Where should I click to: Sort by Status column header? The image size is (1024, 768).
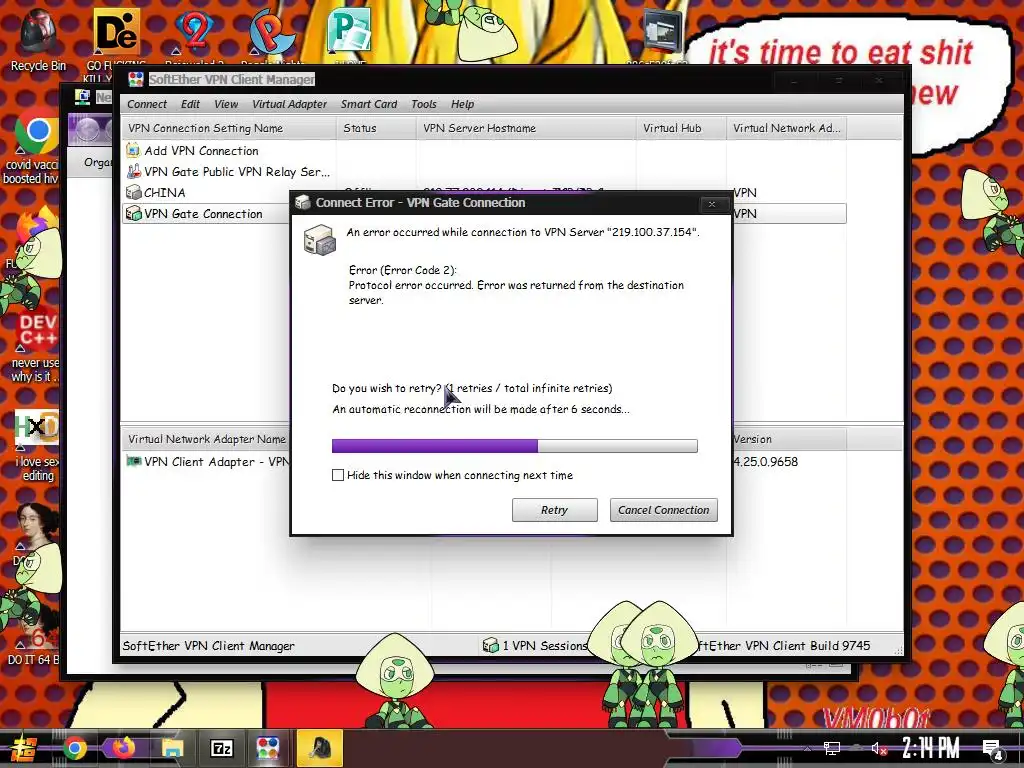(x=376, y=128)
